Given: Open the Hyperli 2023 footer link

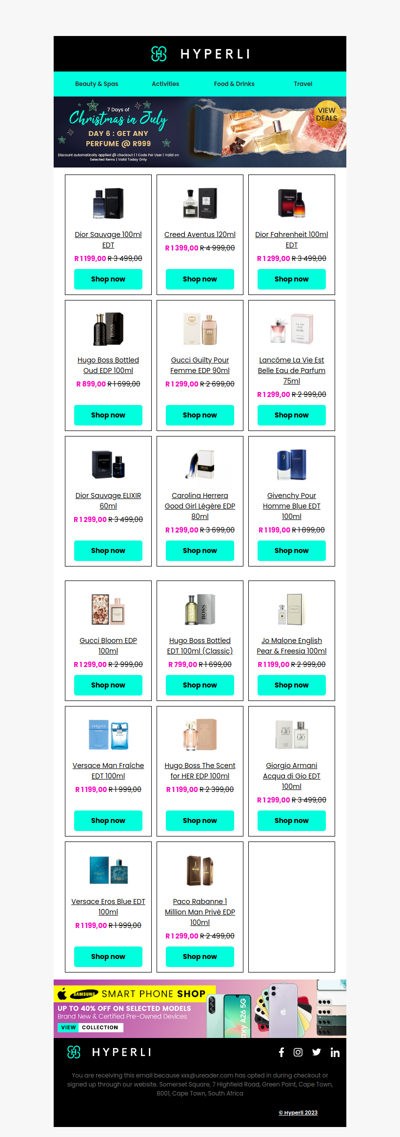Looking at the screenshot, I should [x=298, y=1112].
